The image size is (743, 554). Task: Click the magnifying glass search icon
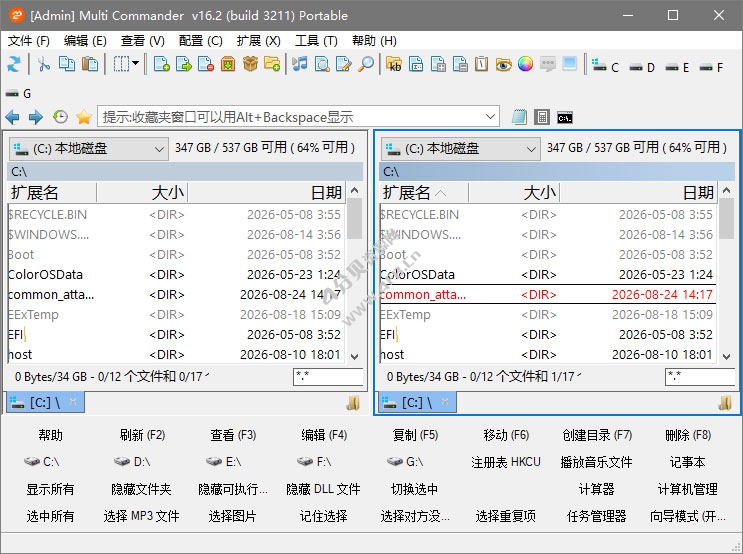pyautogui.click(x=366, y=64)
